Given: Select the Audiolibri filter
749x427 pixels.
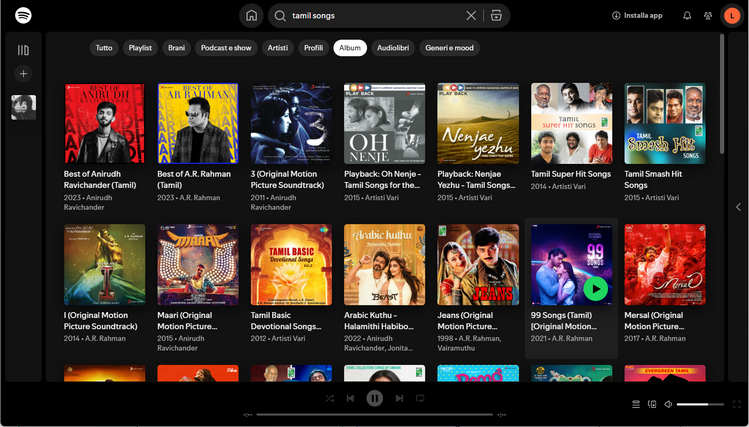Looking at the screenshot, I should pos(393,48).
